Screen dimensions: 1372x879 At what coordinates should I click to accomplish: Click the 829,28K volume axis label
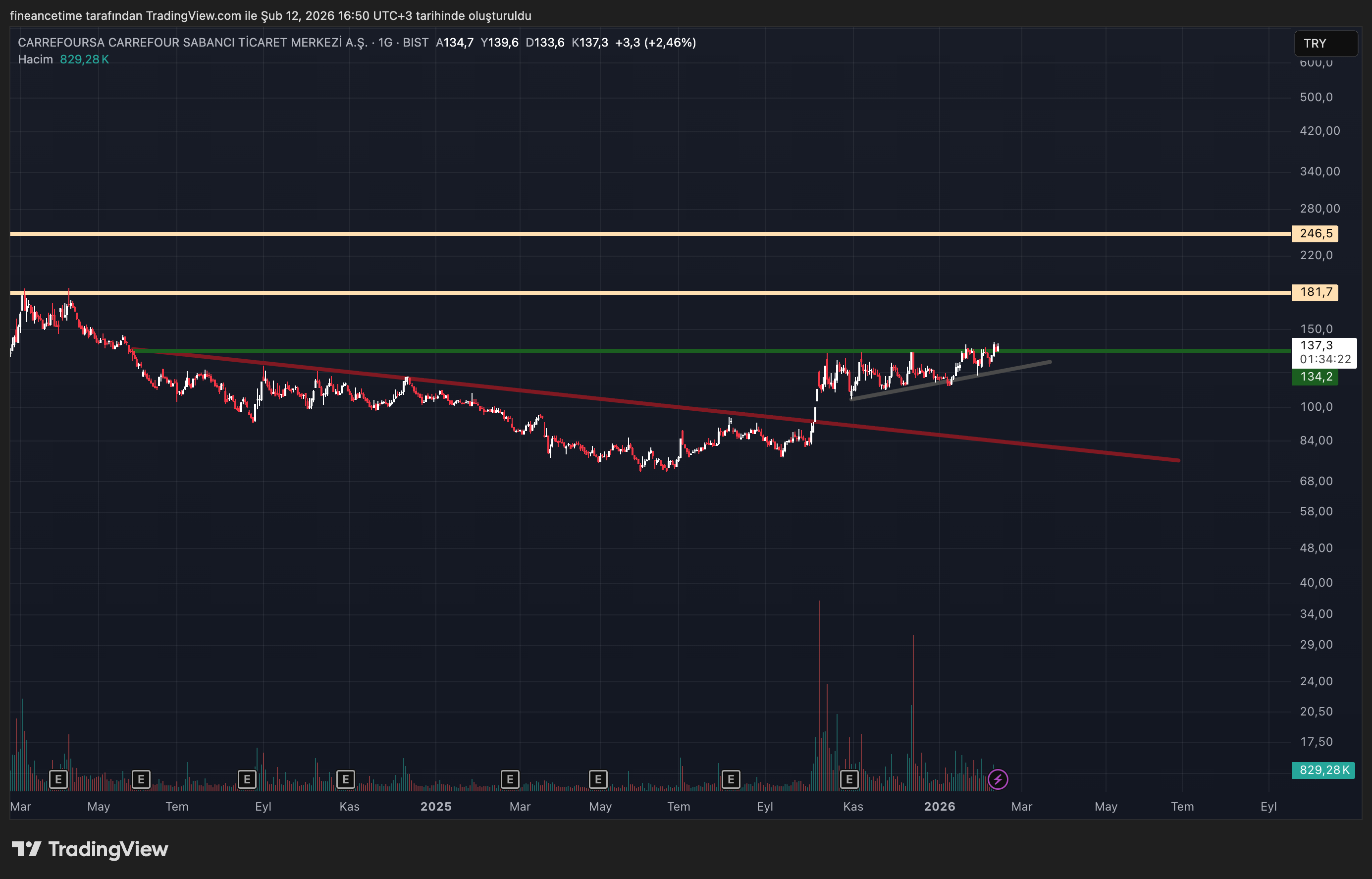point(1323,770)
